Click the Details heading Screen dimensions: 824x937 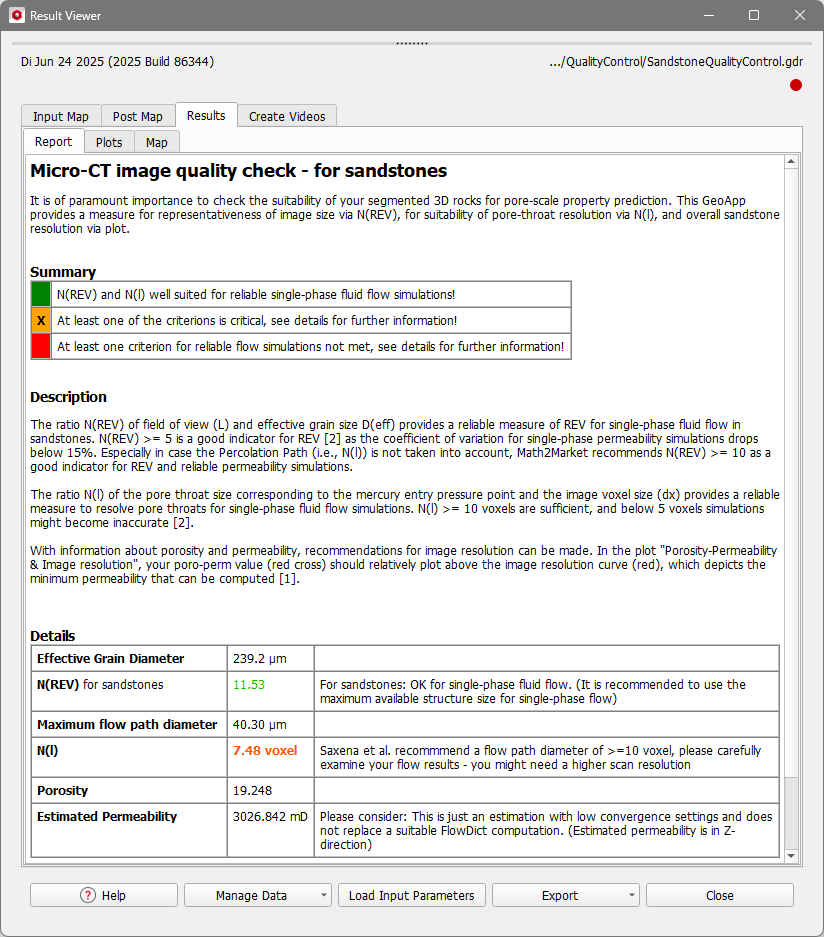[53, 636]
